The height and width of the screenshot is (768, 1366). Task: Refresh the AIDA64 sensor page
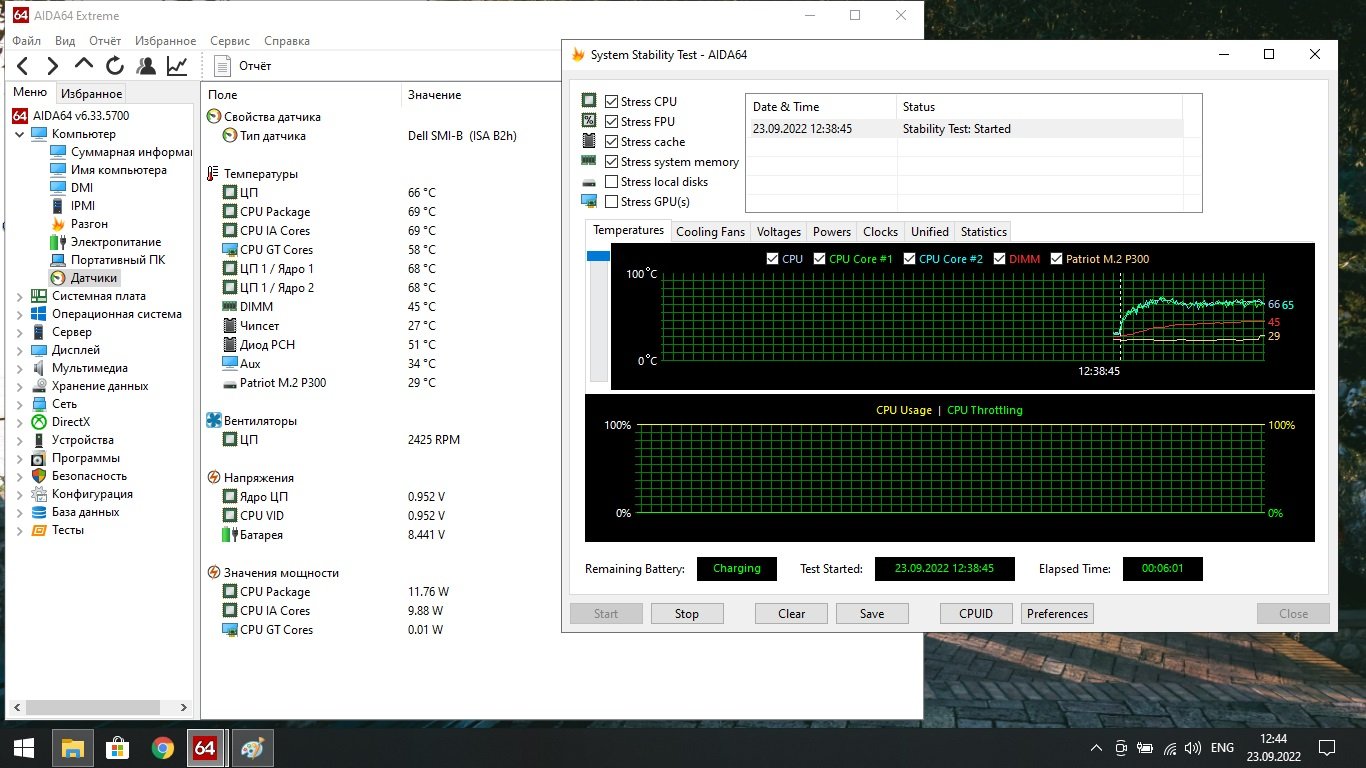click(x=115, y=66)
